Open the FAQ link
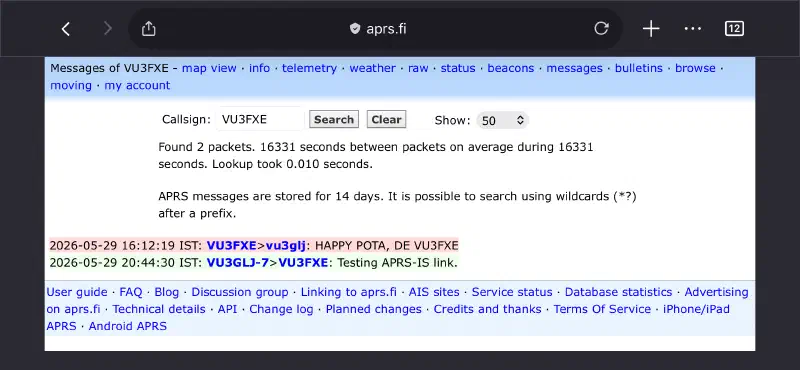Screen dimensions: 800x370 pos(131,292)
